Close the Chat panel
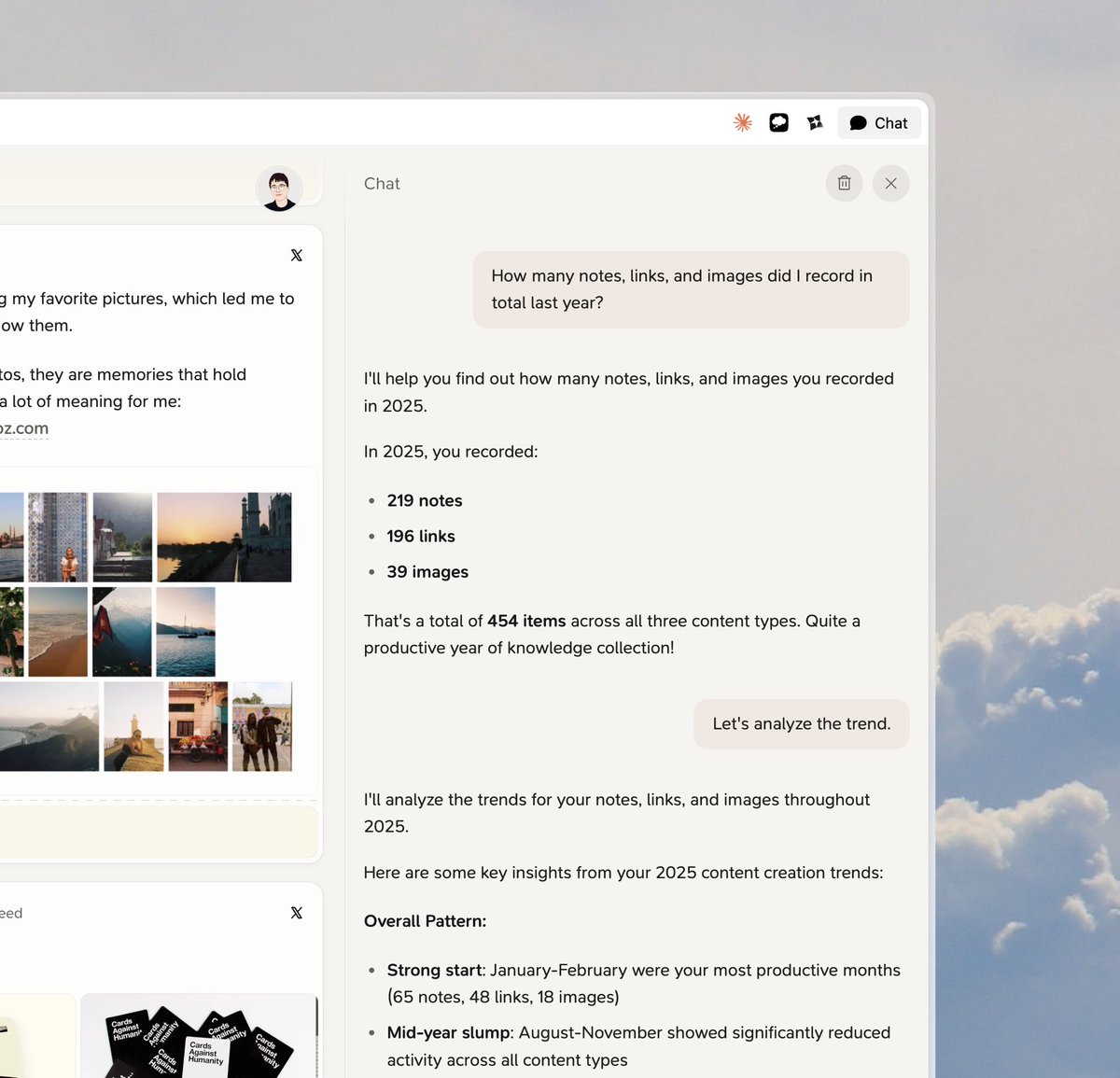 (x=891, y=183)
